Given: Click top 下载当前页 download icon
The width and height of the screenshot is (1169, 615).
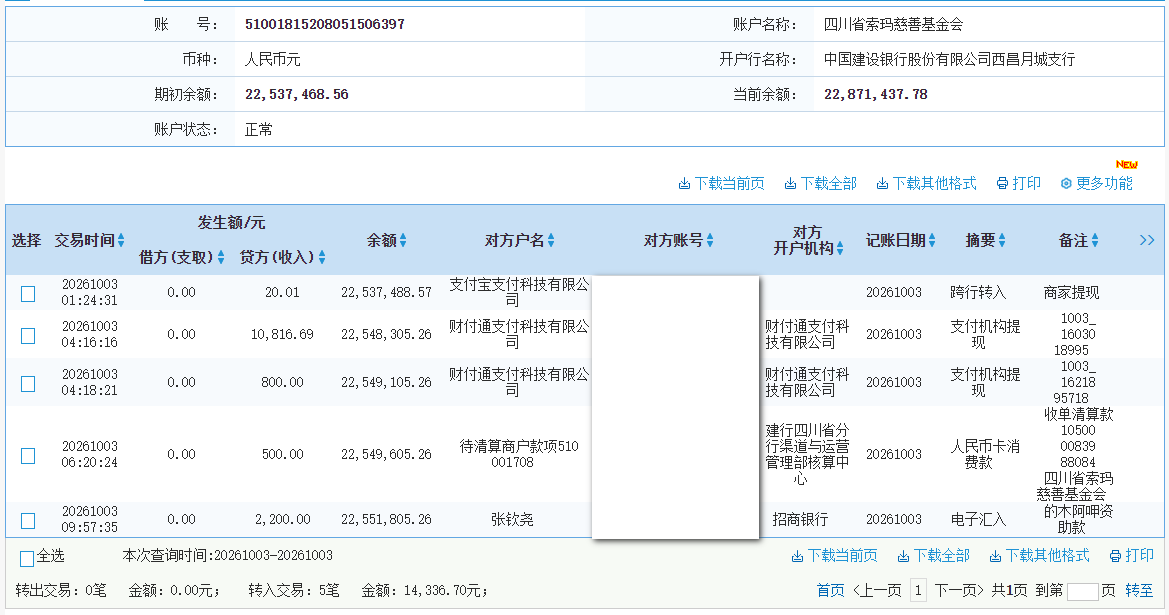Looking at the screenshot, I should 684,183.
